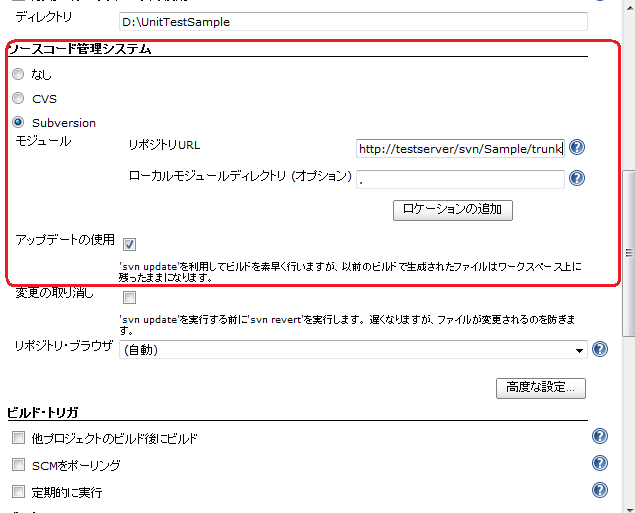The image size is (635, 513).
Task: Open help for local module directory
Action: (x=577, y=178)
